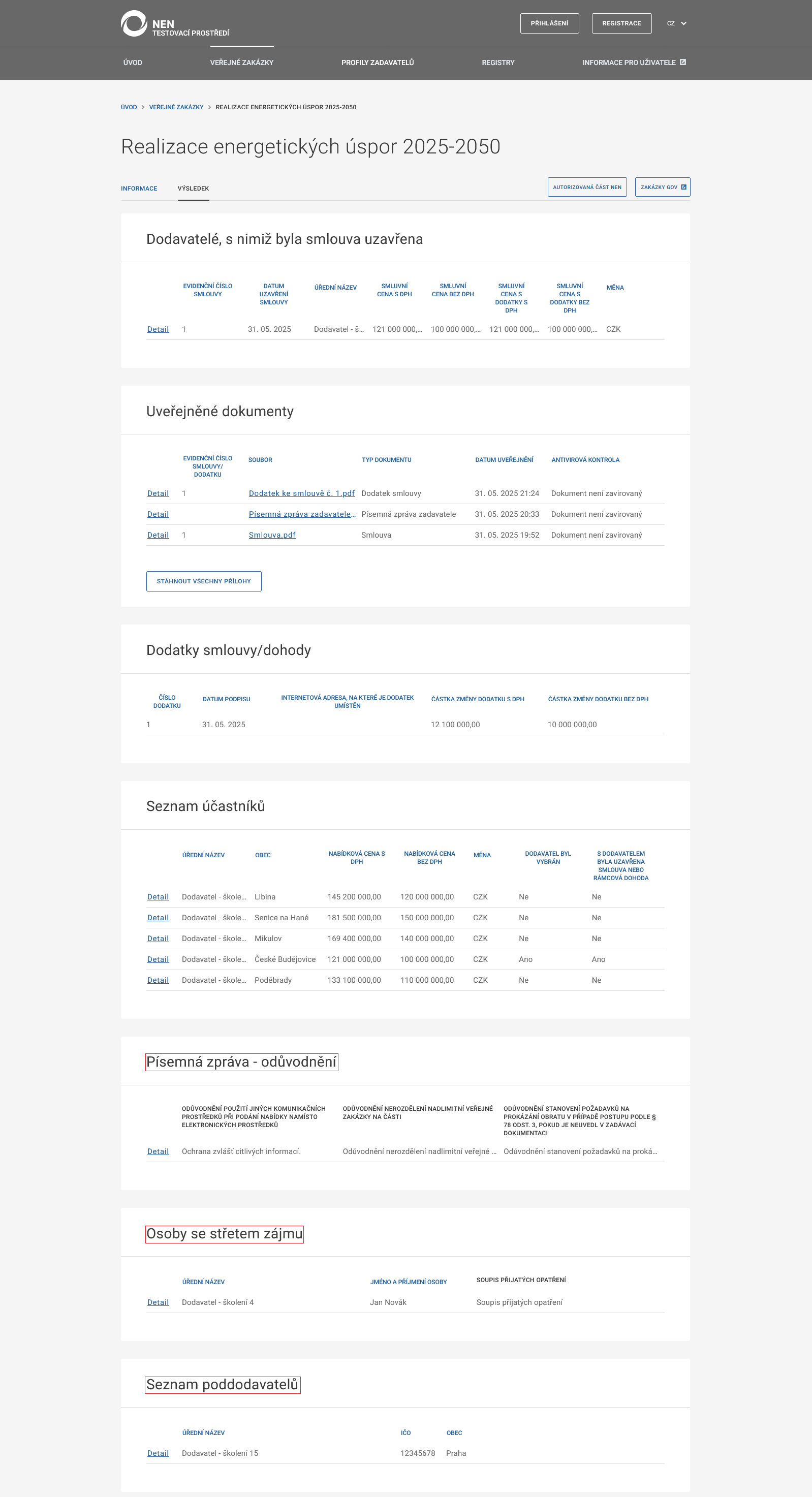Sort documents by ANTIVIROVÁ KONTROLA header

pos(585,460)
